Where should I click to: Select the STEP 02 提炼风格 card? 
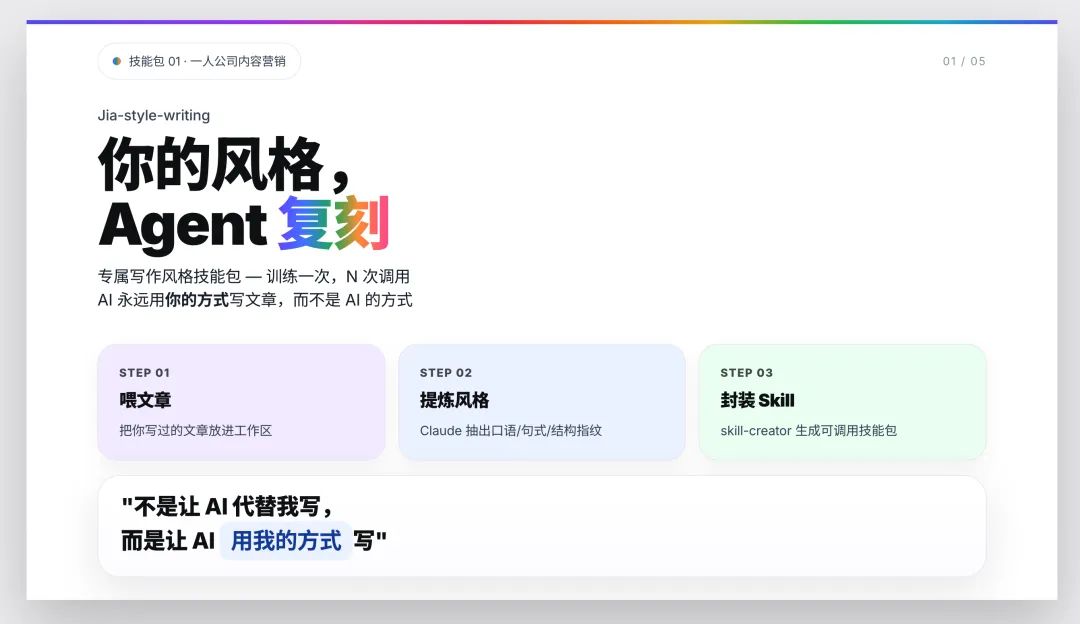(x=542, y=402)
